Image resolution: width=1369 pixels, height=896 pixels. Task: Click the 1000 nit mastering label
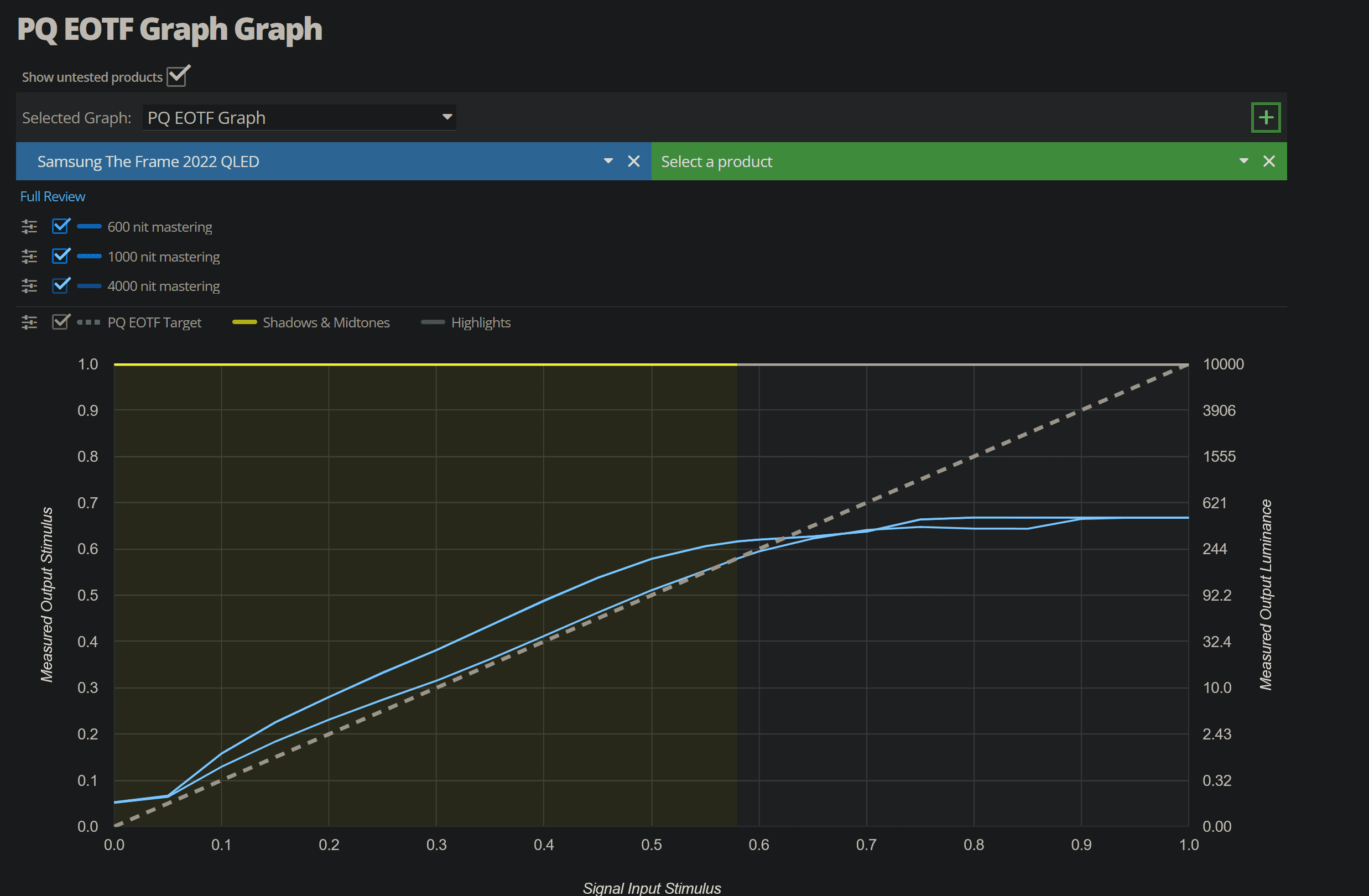coord(164,257)
